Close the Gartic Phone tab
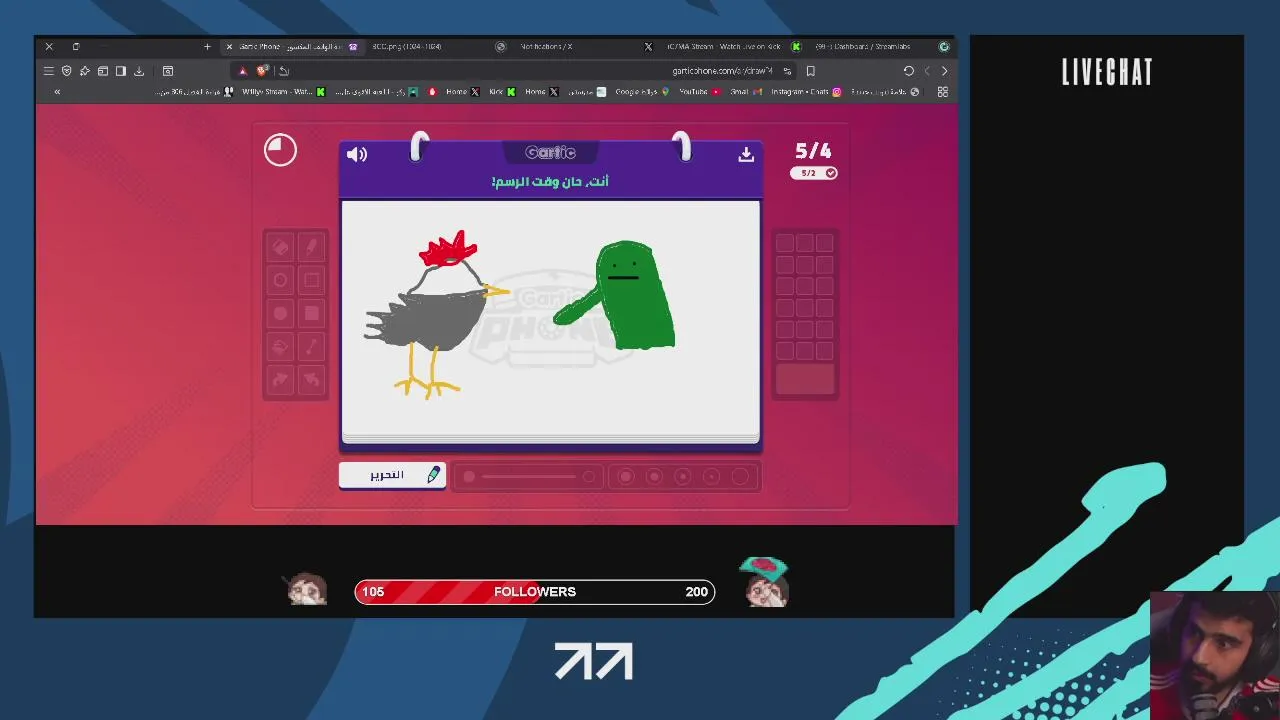 [x=229, y=46]
